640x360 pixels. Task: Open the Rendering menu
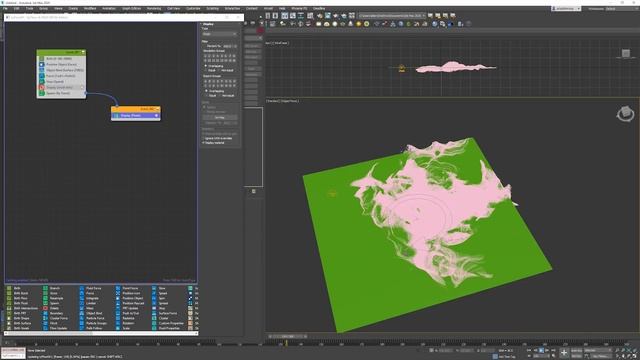tap(154, 9)
